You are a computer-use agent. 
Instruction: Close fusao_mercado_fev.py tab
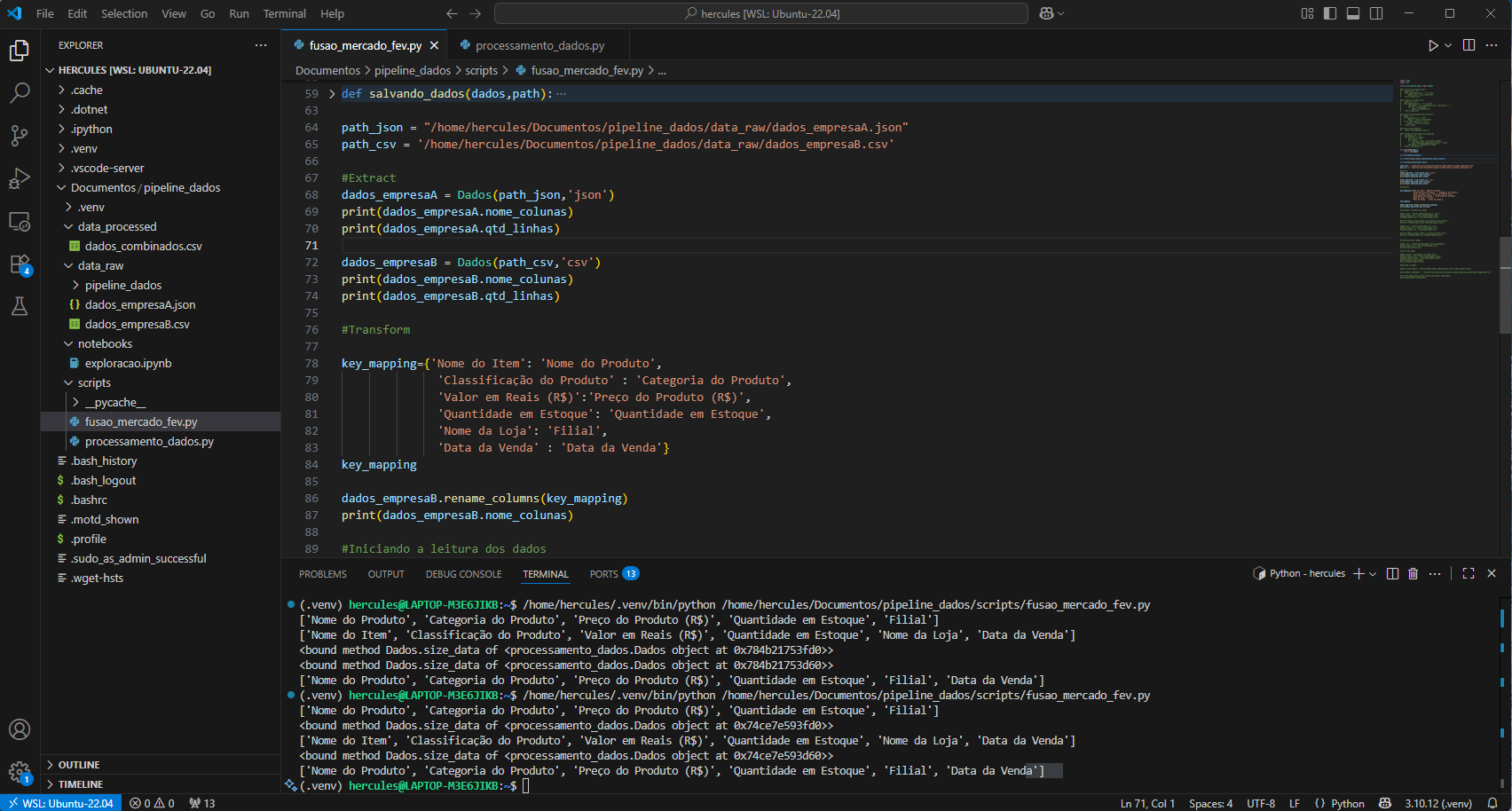pos(434,45)
